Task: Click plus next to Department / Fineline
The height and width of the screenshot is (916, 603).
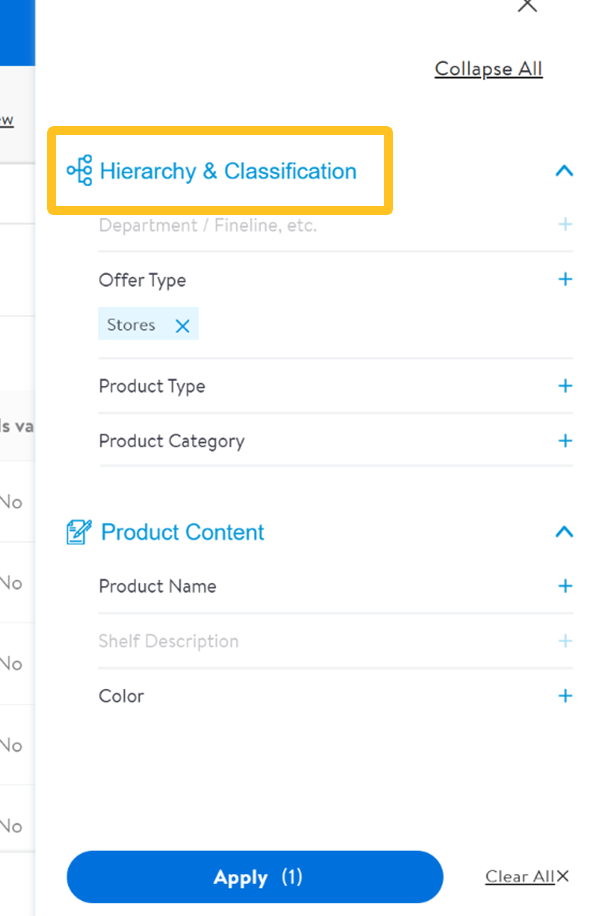Action: tap(565, 225)
